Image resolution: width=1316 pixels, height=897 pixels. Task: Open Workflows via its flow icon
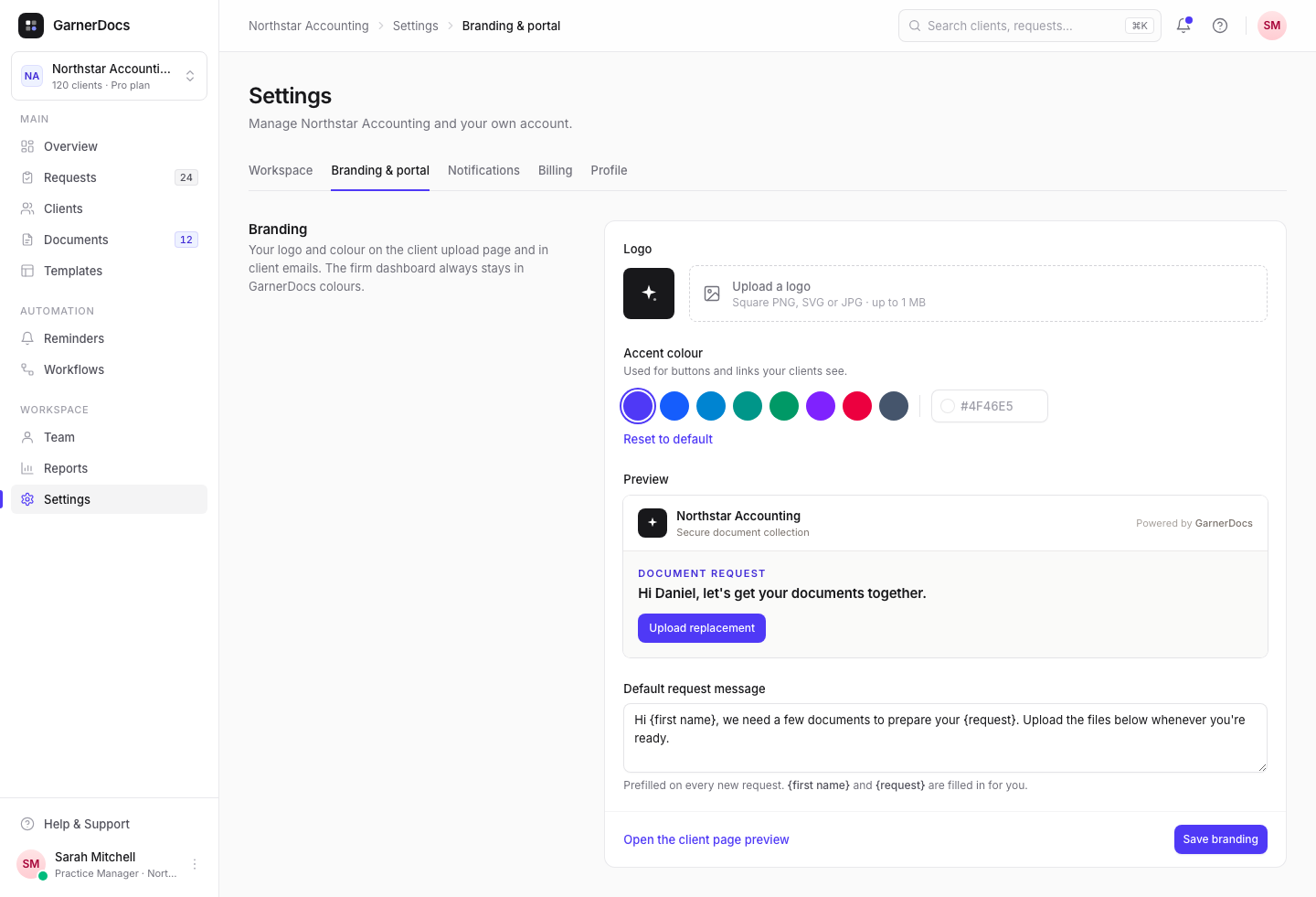(27, 369)
